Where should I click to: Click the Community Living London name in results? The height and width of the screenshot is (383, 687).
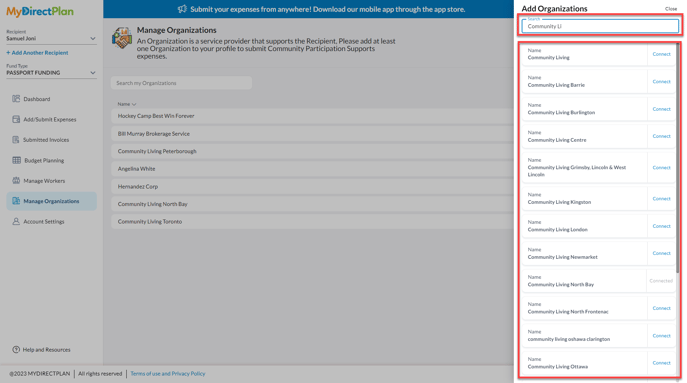[557, 230]
